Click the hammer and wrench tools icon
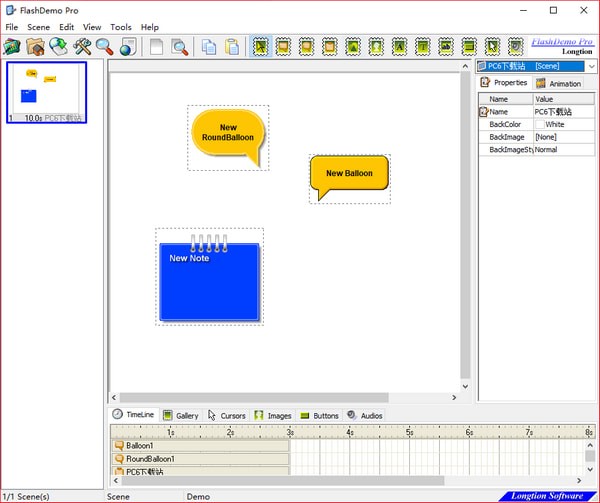 82,46
